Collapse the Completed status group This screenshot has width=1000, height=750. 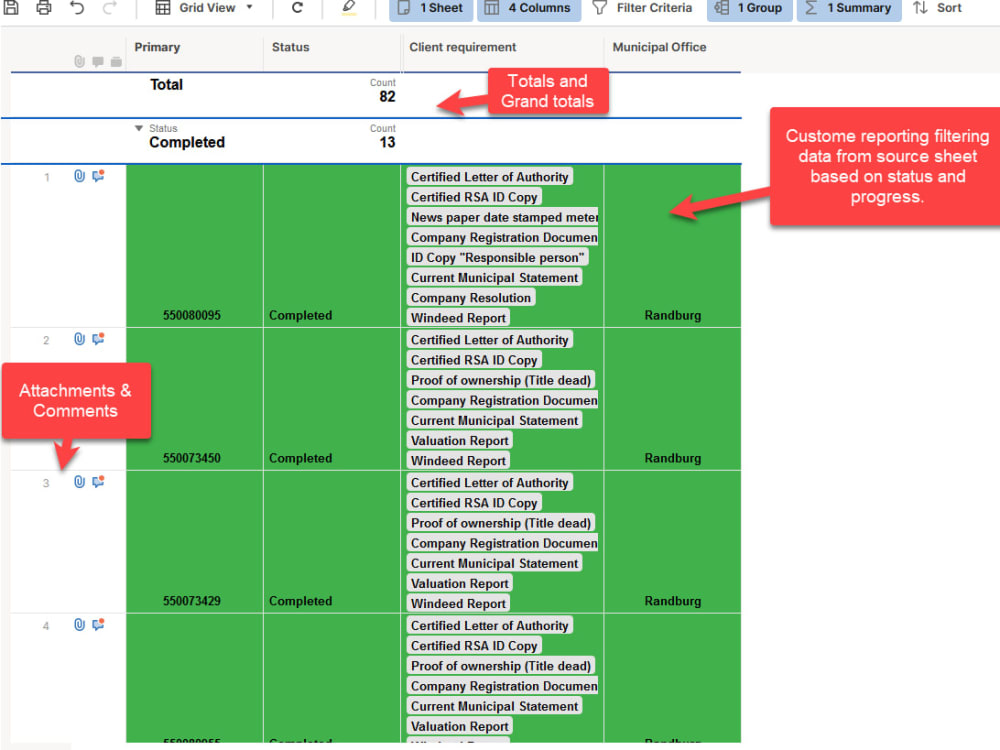tap(139, 127)
